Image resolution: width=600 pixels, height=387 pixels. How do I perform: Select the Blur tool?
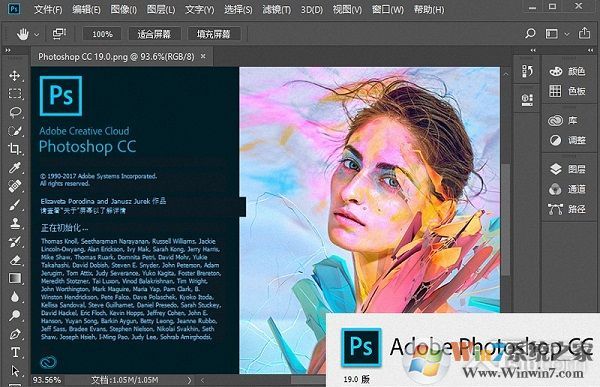[15, 297]
